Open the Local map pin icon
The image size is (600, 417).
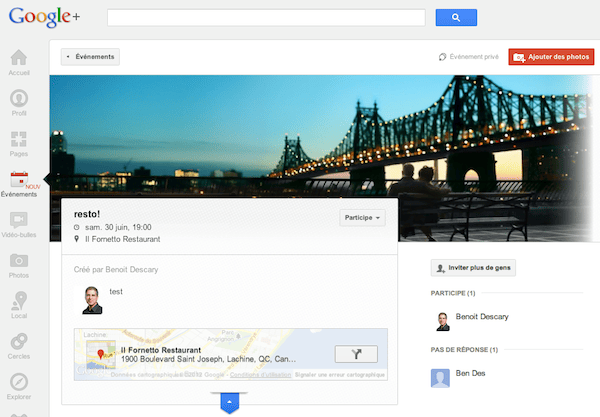tap(19, 304)
